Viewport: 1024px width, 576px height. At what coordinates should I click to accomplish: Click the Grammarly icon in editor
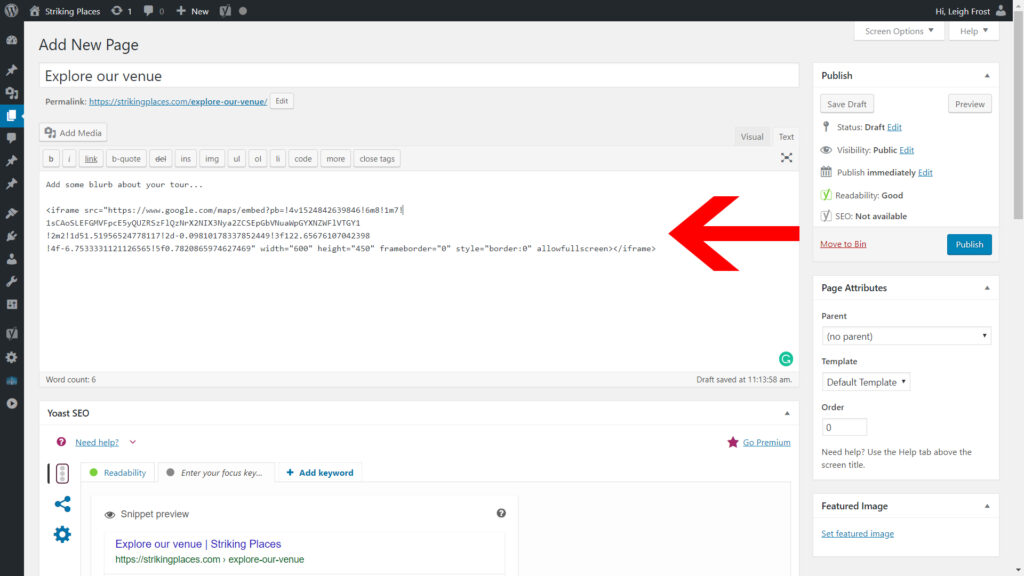tap(786, 358)
